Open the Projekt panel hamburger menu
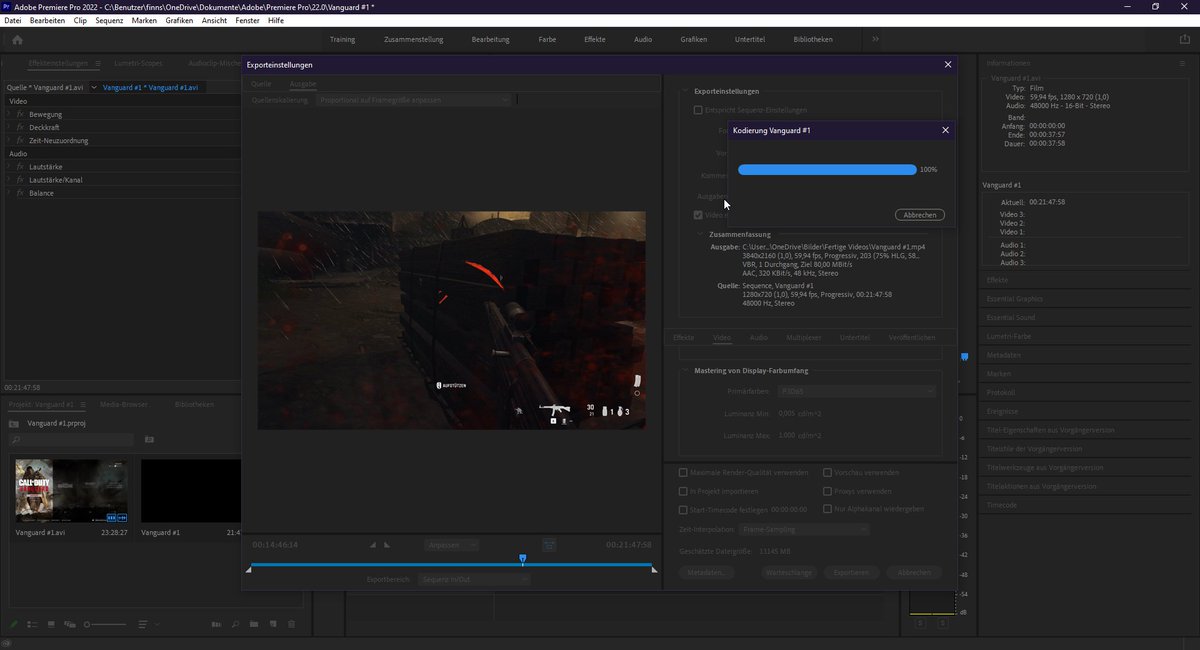The width and height of the screenshot is (1200, 650). [84, 404]
